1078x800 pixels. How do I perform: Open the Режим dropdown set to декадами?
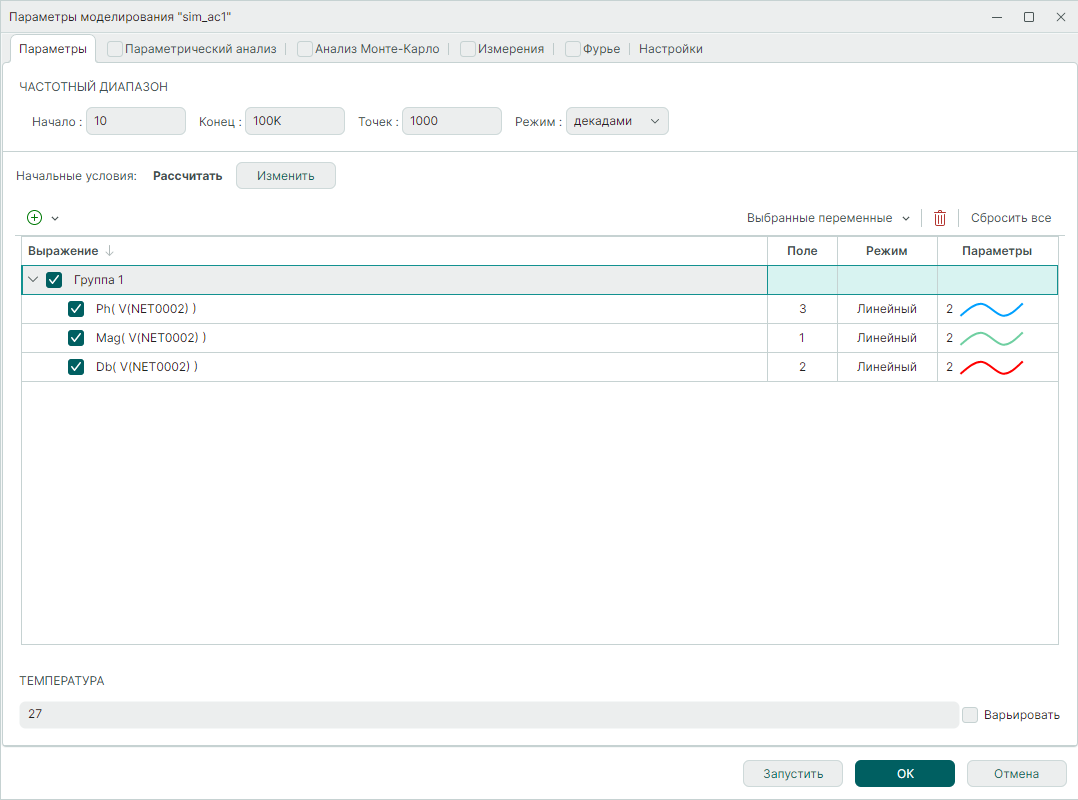617,121
